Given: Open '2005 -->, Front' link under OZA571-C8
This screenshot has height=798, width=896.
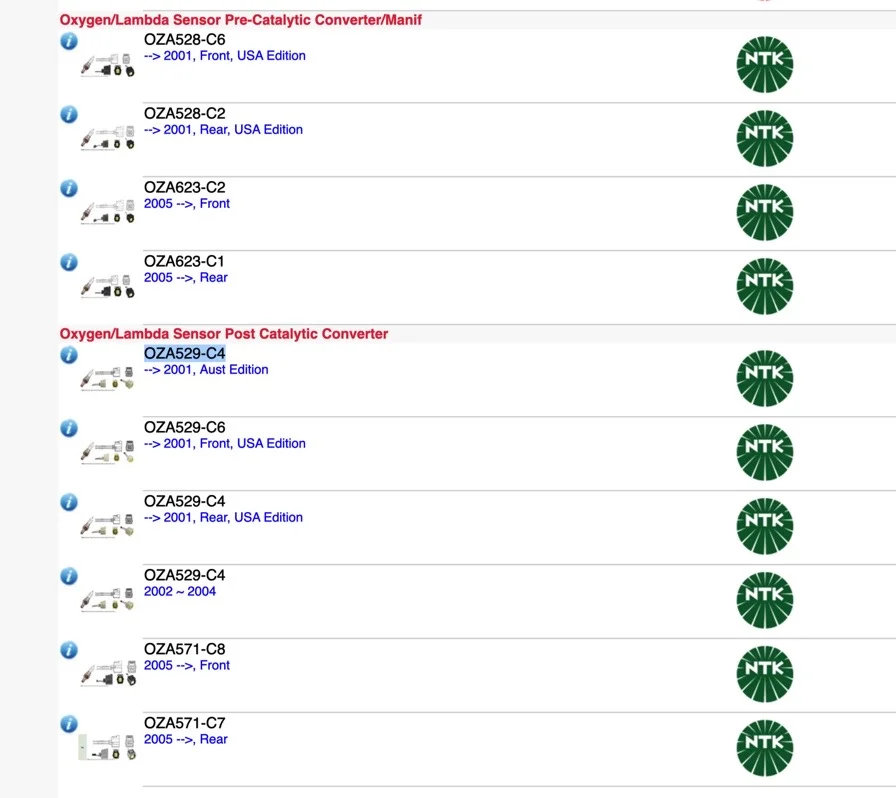Looking at the screenshot, I should click(x=187, y=665).
